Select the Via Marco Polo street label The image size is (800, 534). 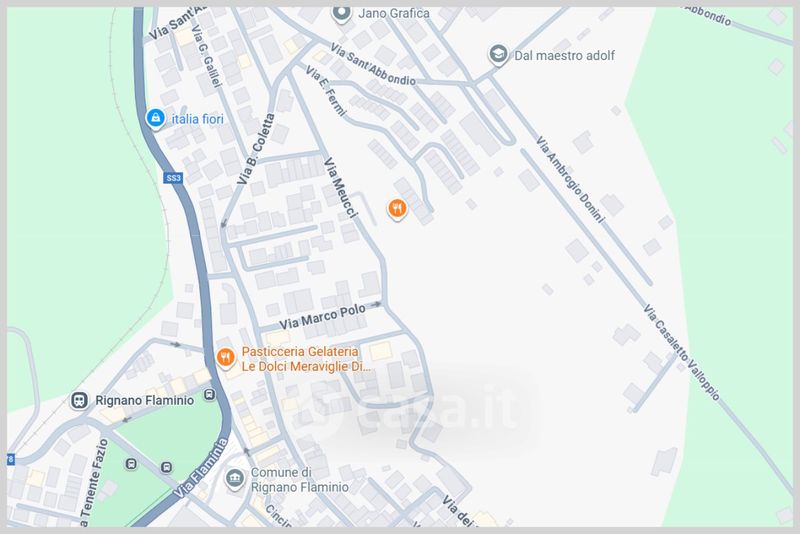click(x=322, y=317)
